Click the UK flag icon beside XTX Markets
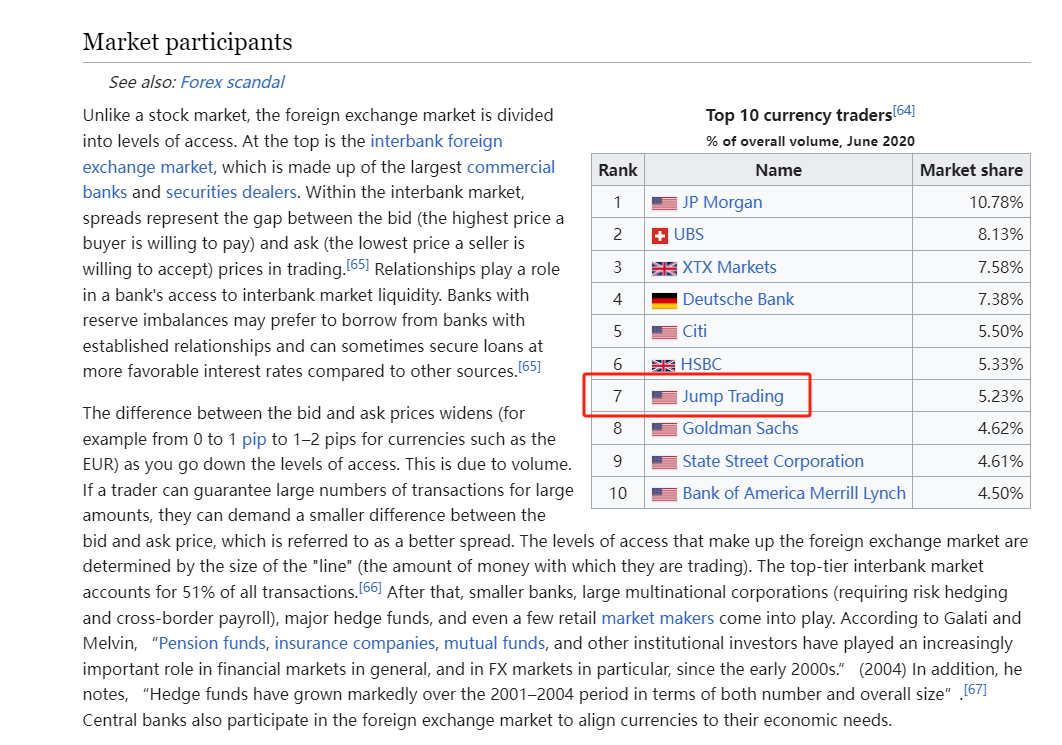Screen dimensions: 1062x745 click(x=664, y=268)
